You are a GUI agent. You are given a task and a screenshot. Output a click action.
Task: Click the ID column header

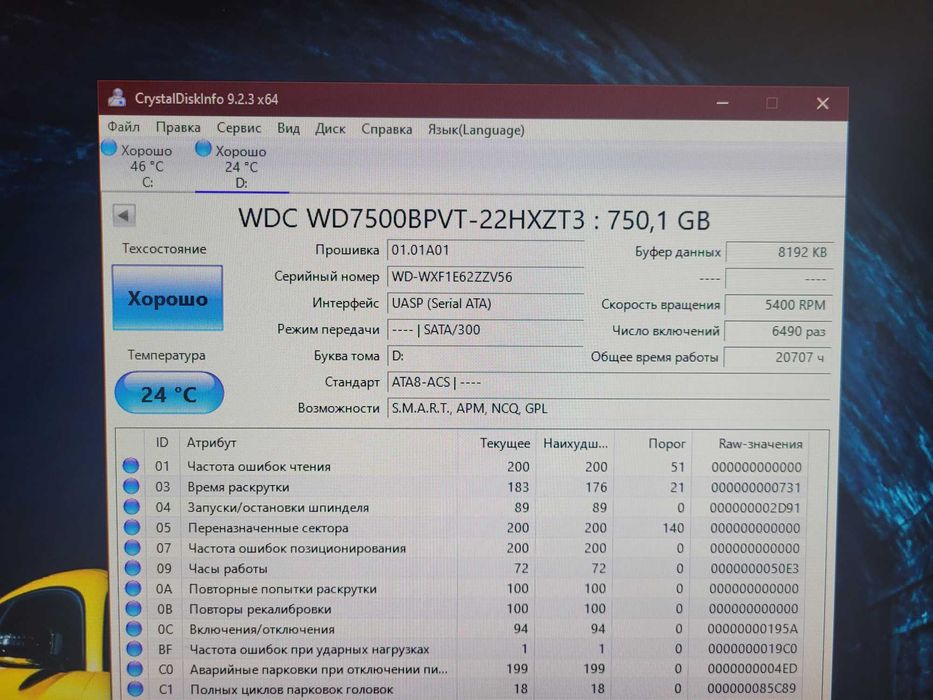(x=162, y=442)
